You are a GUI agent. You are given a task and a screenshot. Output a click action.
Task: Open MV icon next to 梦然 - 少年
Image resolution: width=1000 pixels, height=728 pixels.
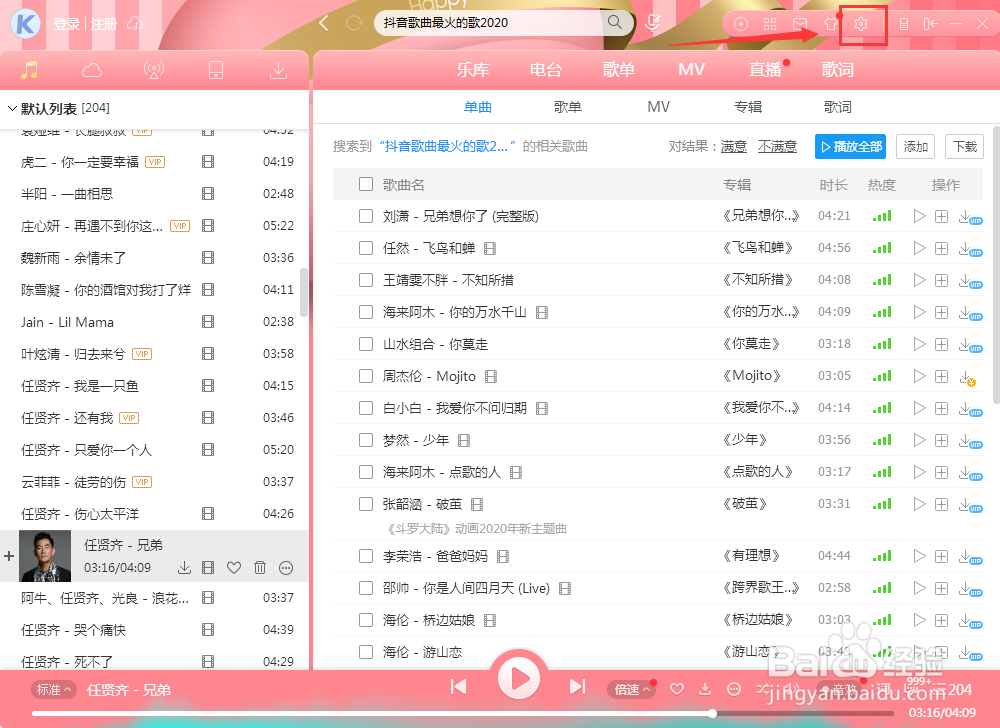[x=464, y=440]
